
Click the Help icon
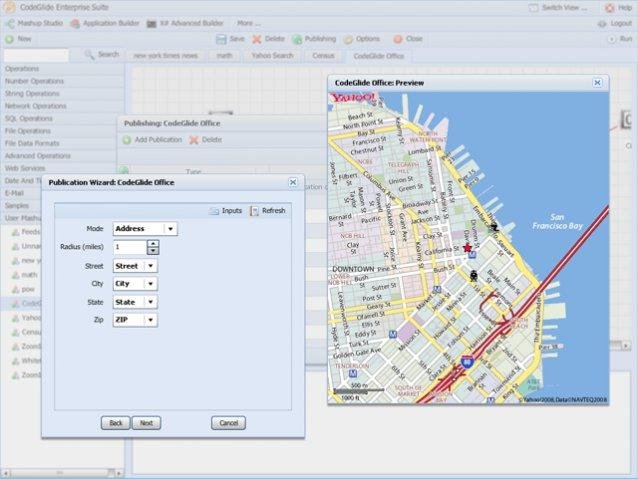pos(610,7)
